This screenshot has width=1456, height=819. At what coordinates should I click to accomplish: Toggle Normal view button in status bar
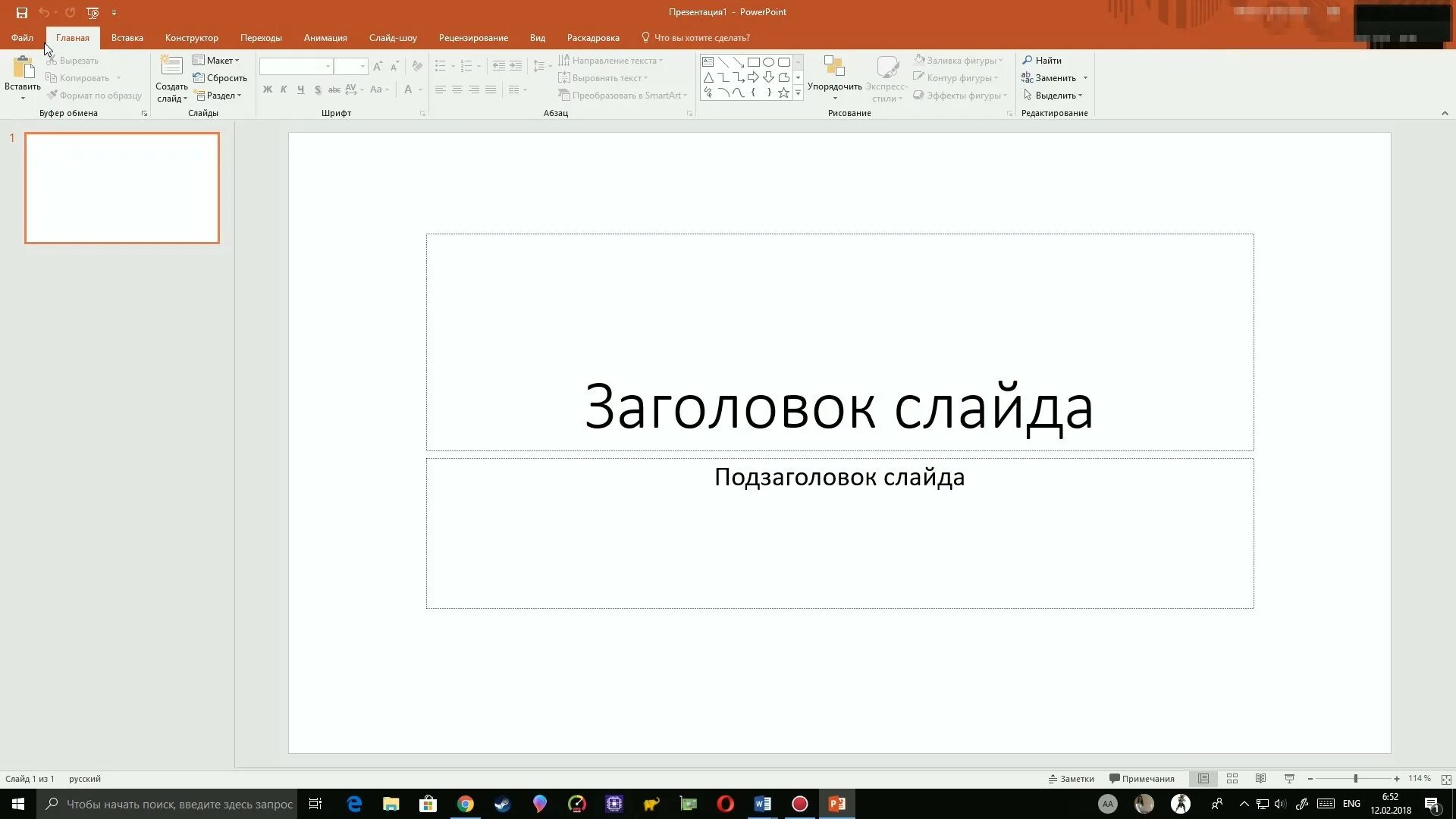(1203, 779)
